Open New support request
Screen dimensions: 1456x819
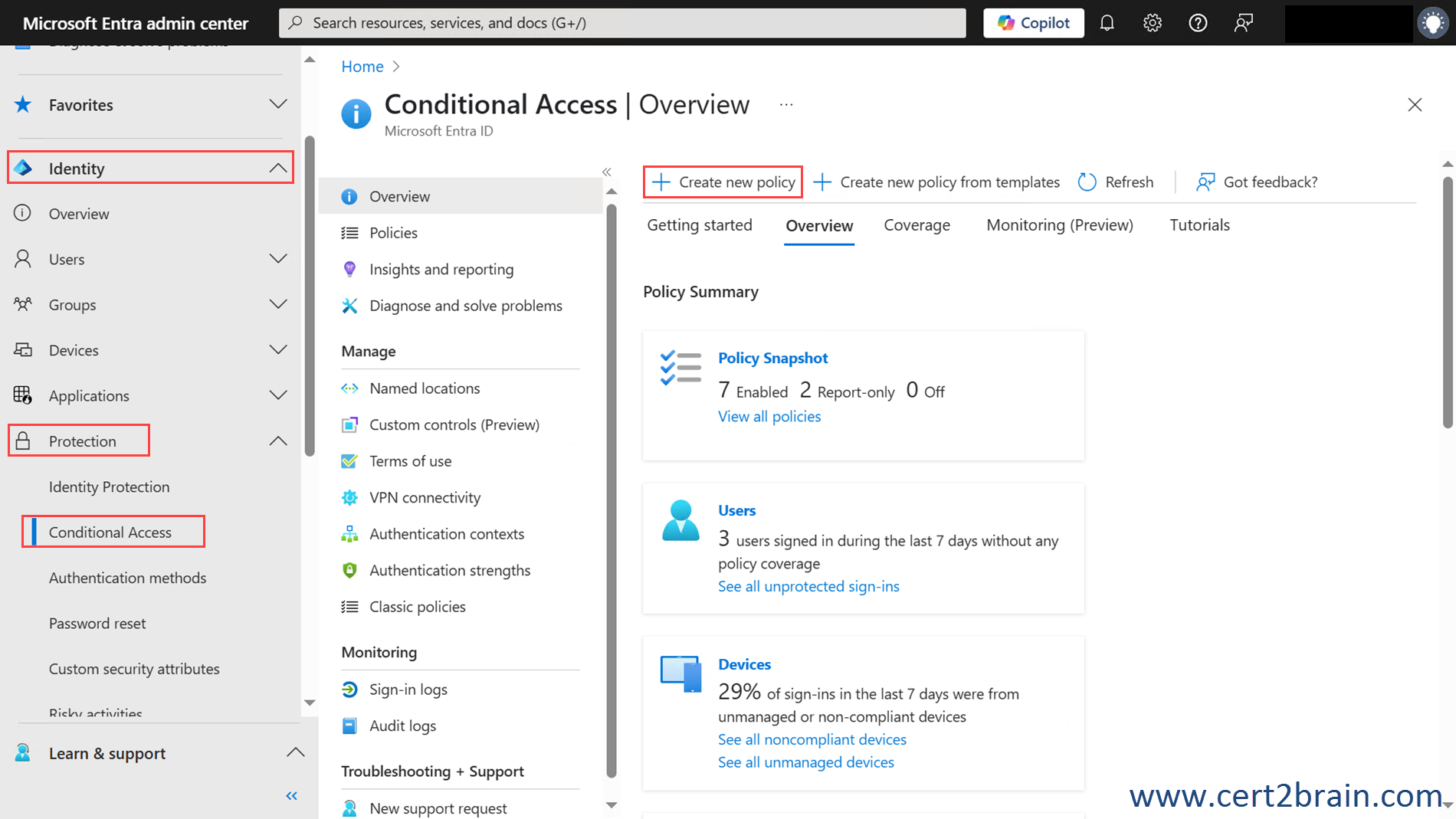[438, 808]
